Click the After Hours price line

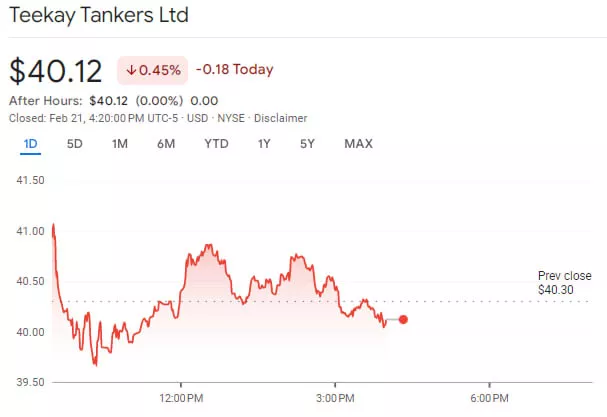click(113, 100)
